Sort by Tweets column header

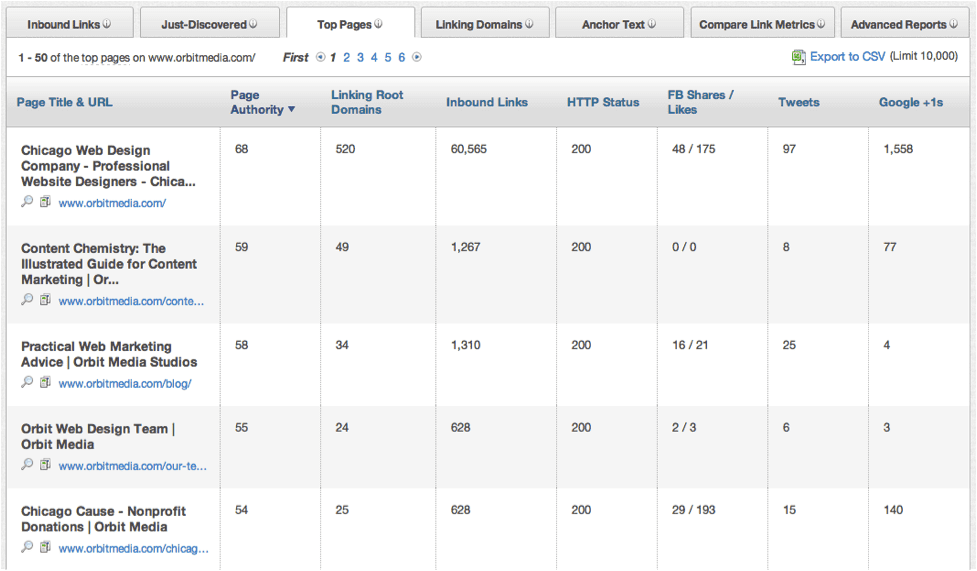[798, 102]
